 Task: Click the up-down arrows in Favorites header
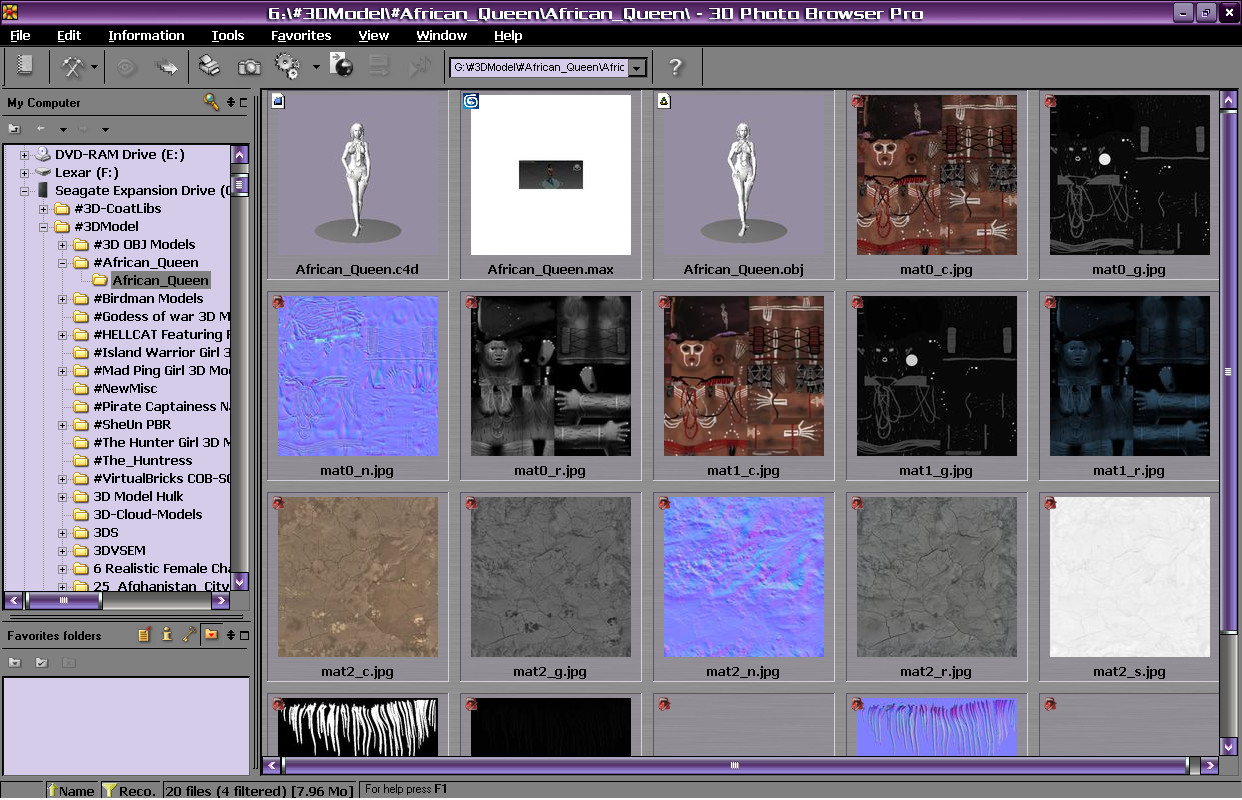click(x=231, y=635)
